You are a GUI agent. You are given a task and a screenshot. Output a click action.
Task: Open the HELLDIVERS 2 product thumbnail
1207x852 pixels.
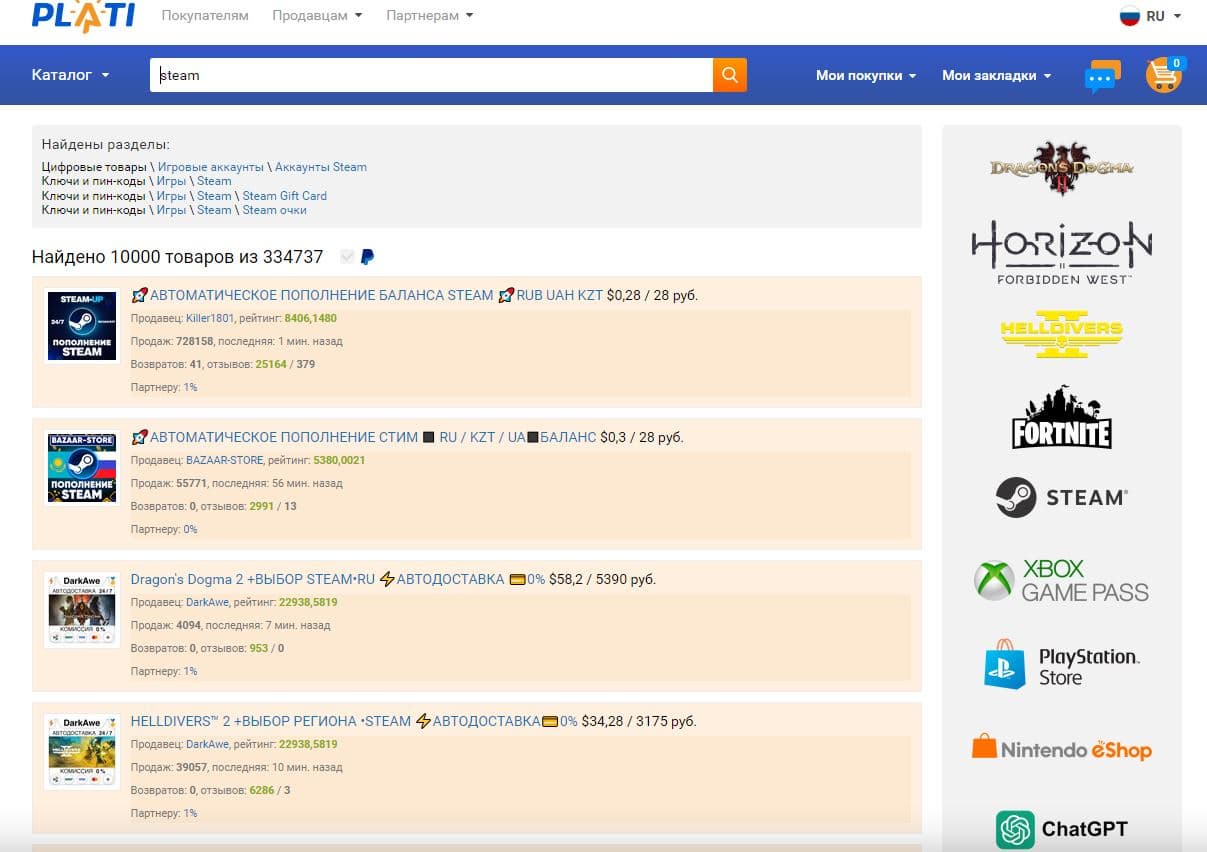82,752
